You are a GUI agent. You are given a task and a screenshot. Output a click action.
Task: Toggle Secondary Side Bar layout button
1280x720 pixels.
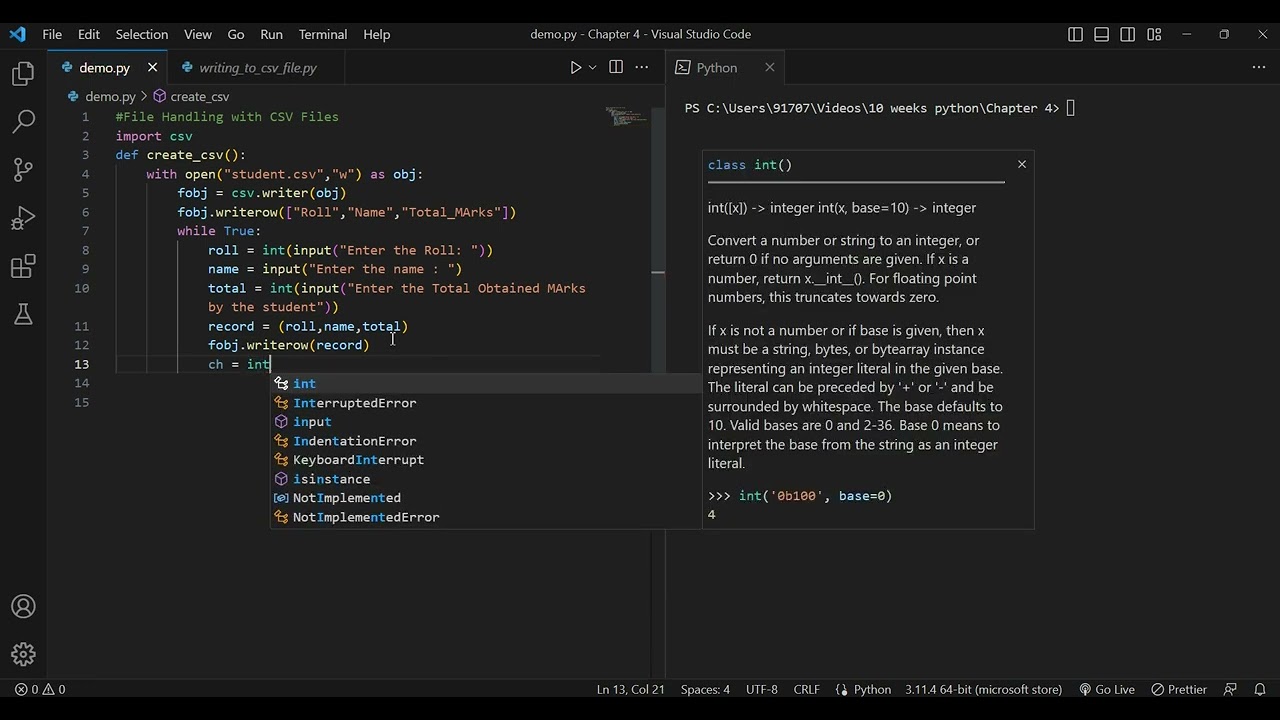(x=1128, y=34)
